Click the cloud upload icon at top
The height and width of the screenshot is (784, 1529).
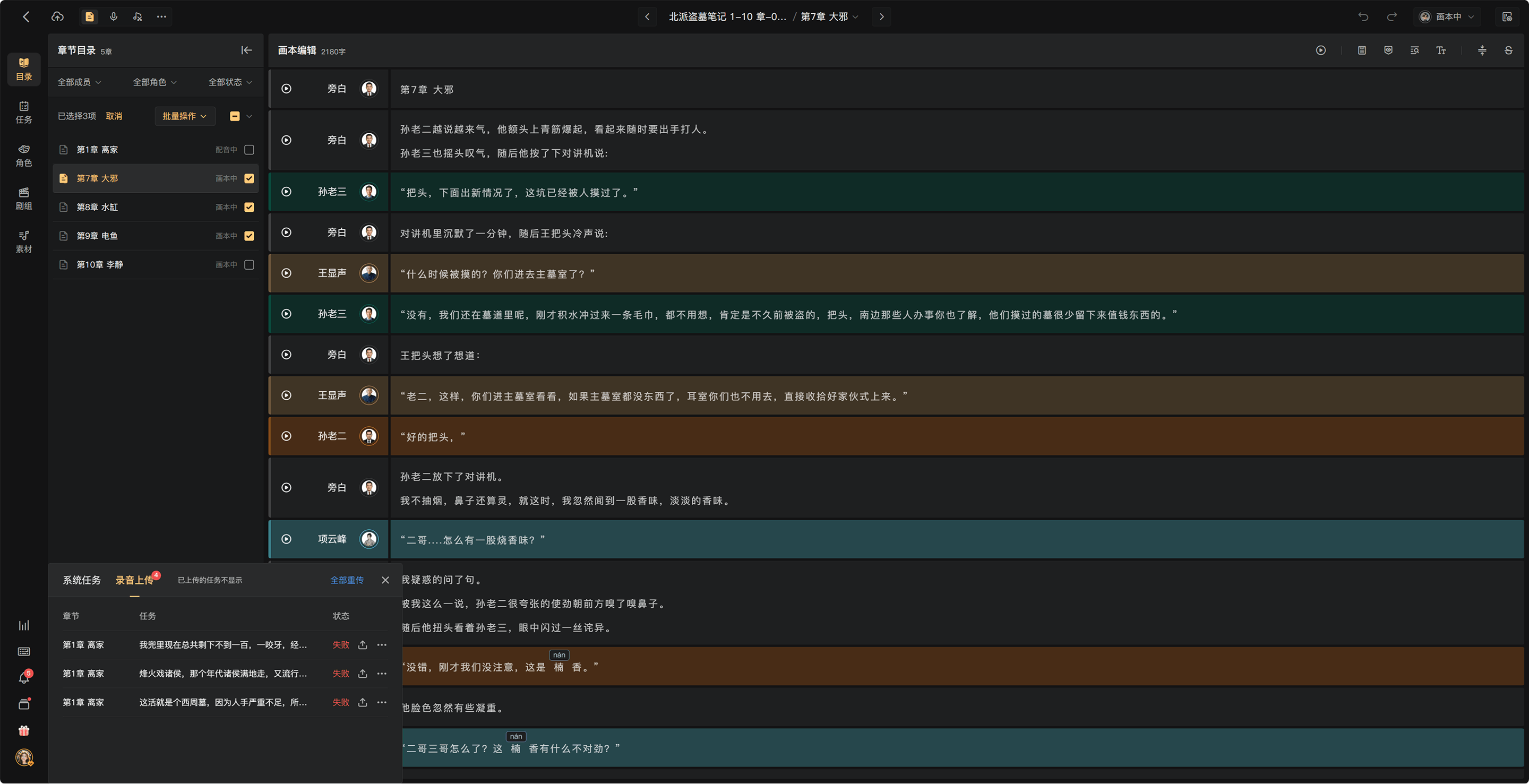[x=57, y=16]
